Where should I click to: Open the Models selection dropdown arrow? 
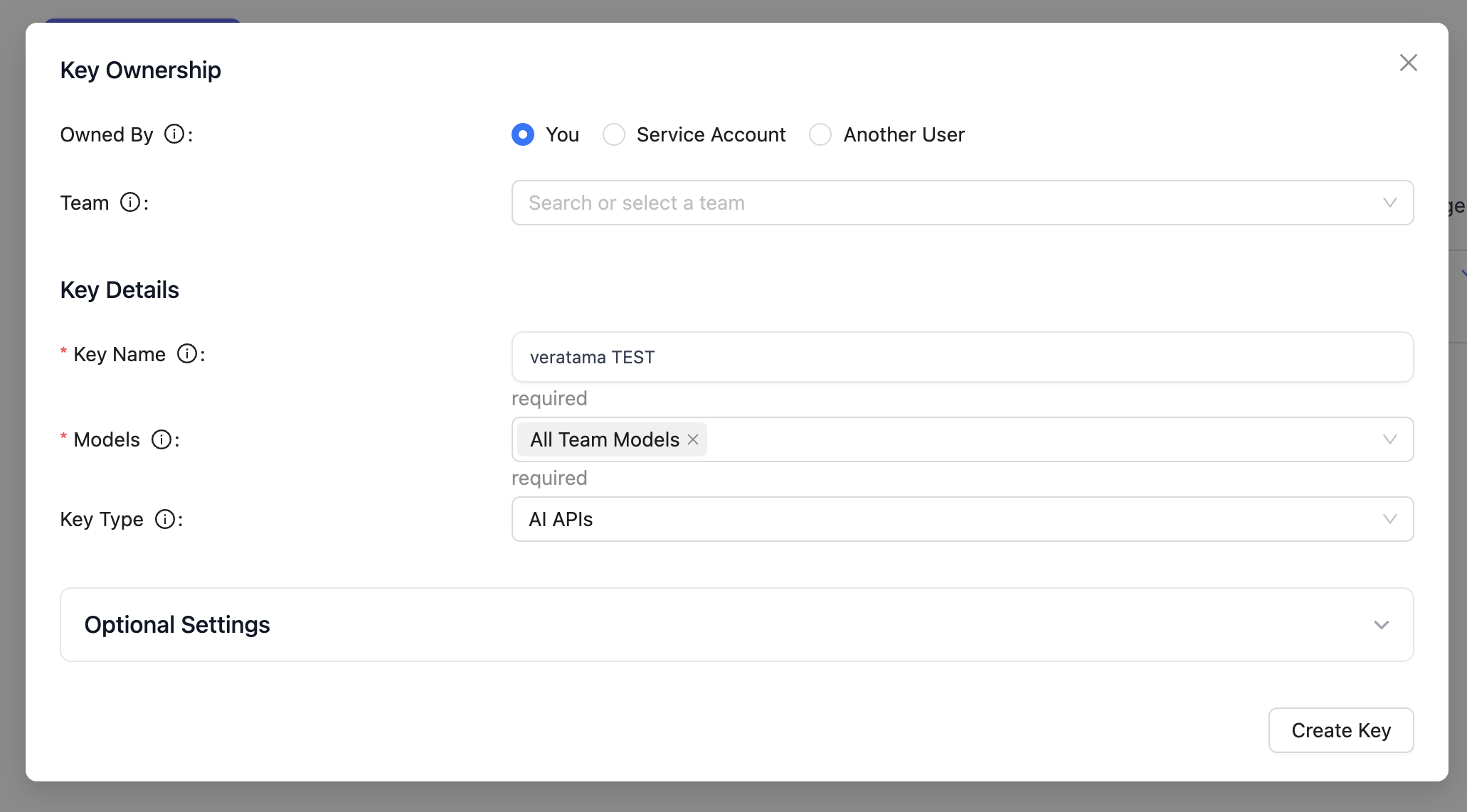click(1389, 439)
